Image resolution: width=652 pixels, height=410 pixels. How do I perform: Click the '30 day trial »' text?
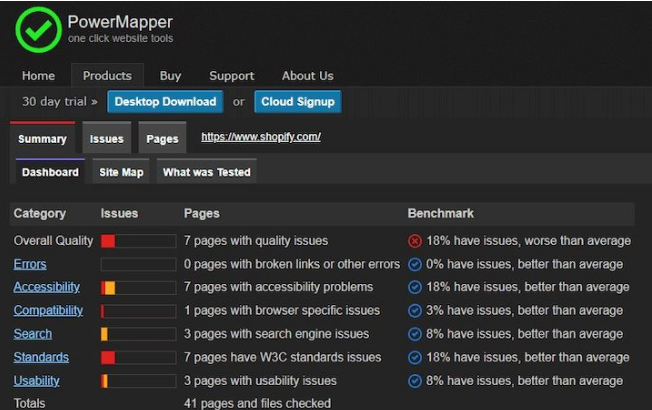click(x=60, y=101)
